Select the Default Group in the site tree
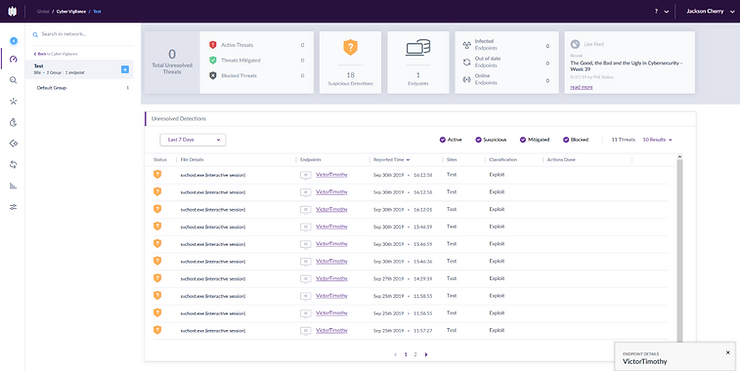Viewport: 740px width, 371px height. tap(52, 88)
